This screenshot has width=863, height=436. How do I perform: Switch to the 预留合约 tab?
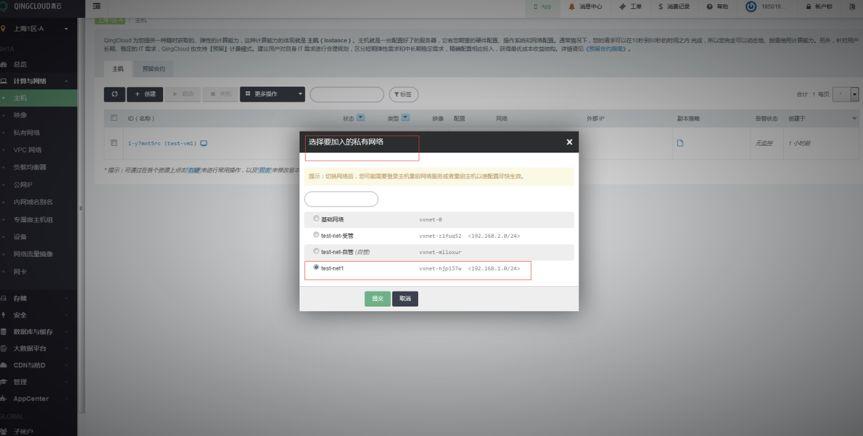click(x=154, y=69)
